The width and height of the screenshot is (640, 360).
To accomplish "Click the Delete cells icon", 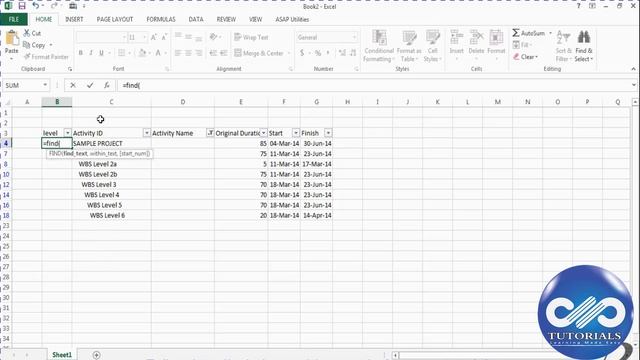I will (476, 38).
